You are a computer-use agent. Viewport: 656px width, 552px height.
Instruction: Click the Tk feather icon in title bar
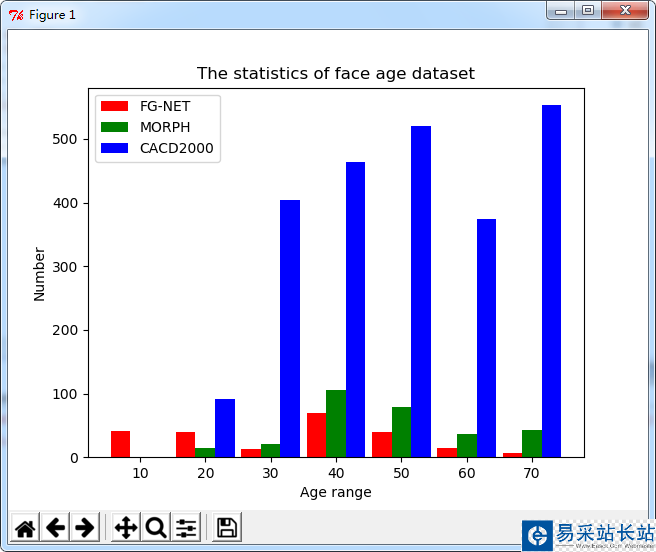[16, 15]
